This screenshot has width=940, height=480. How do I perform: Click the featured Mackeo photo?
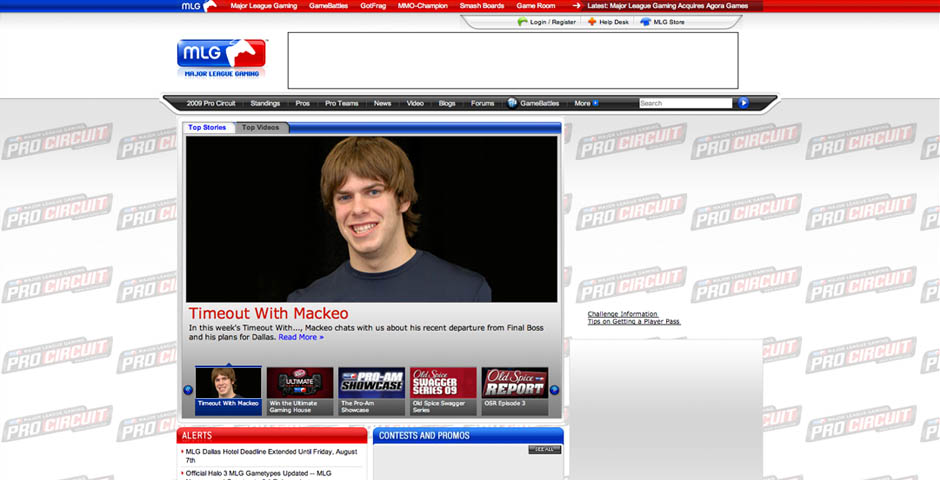click(x=372, y=219)
